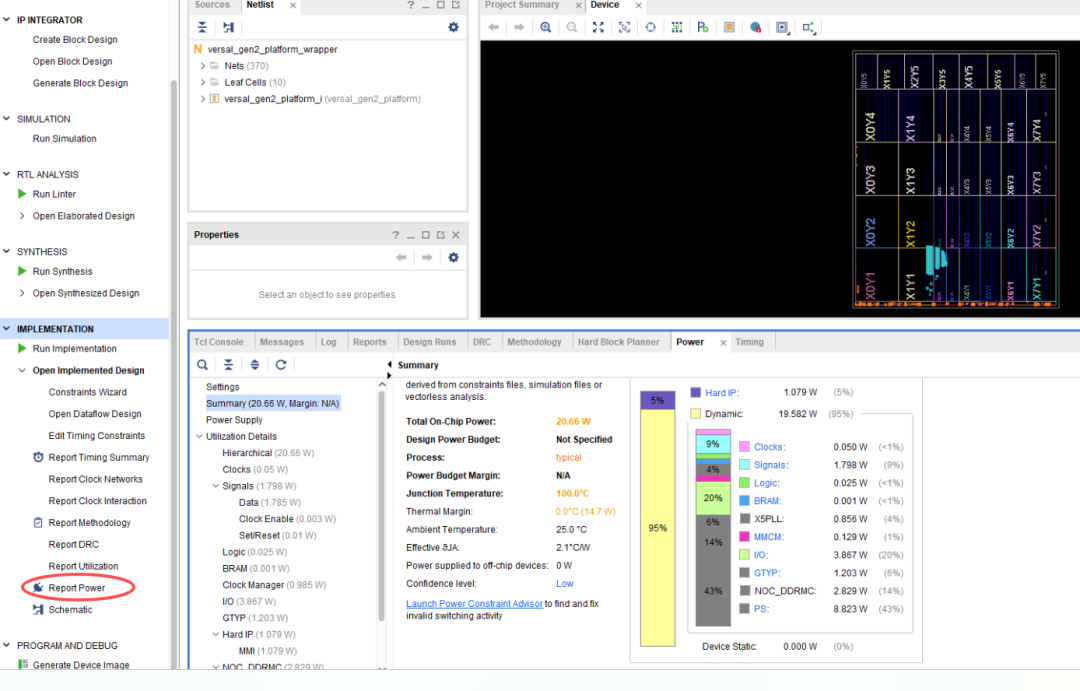Switch to the Timing tab
Viewport: 1080px width, 691px height.
pos(749,342)
